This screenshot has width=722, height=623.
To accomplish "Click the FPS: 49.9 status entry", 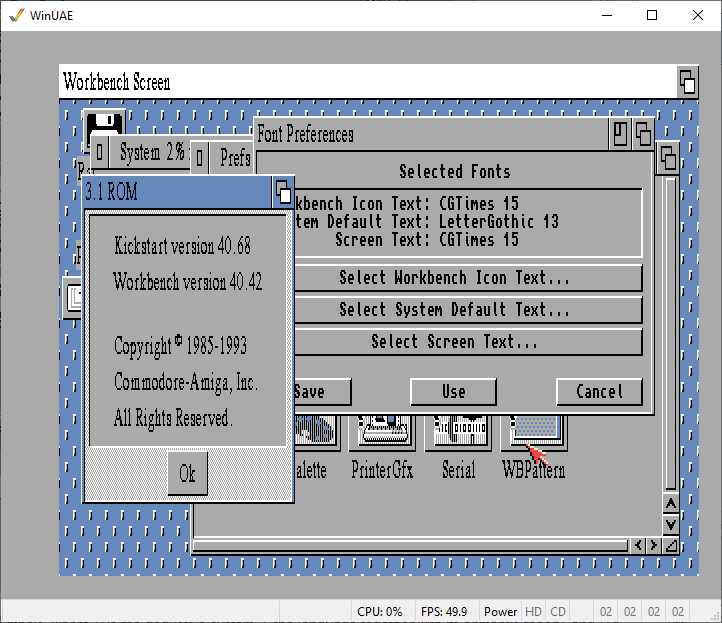I will 444,611.
